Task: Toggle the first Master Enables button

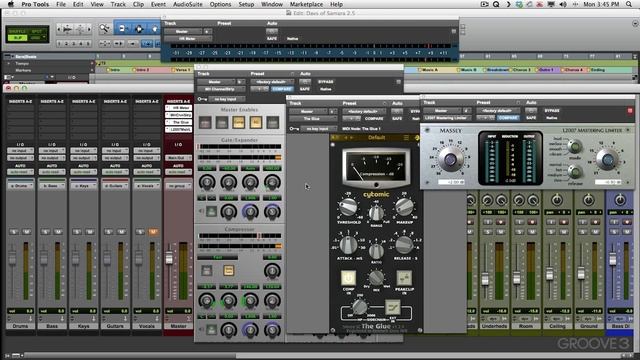Action: tap(205, 122)
